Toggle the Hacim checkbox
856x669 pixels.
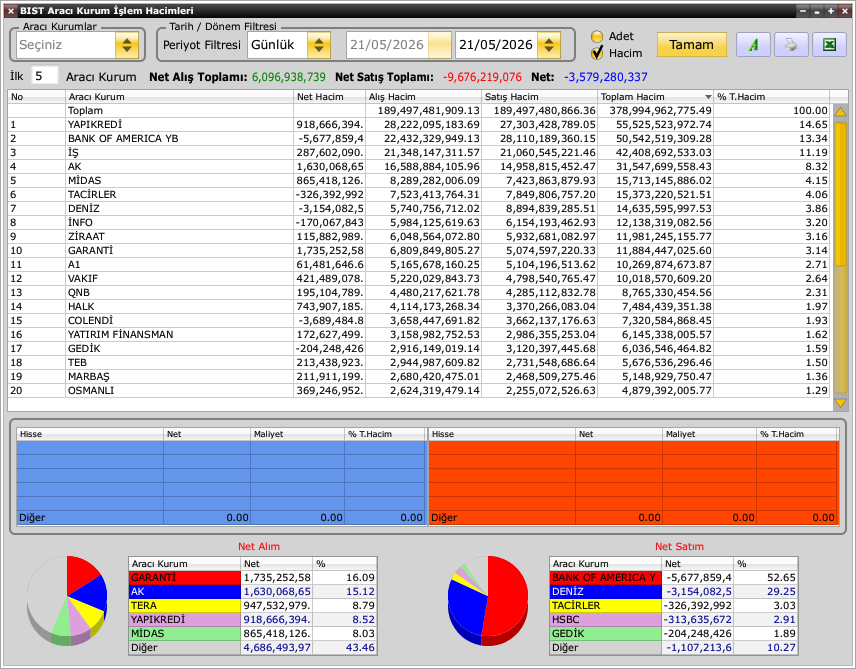pos(597,53)
